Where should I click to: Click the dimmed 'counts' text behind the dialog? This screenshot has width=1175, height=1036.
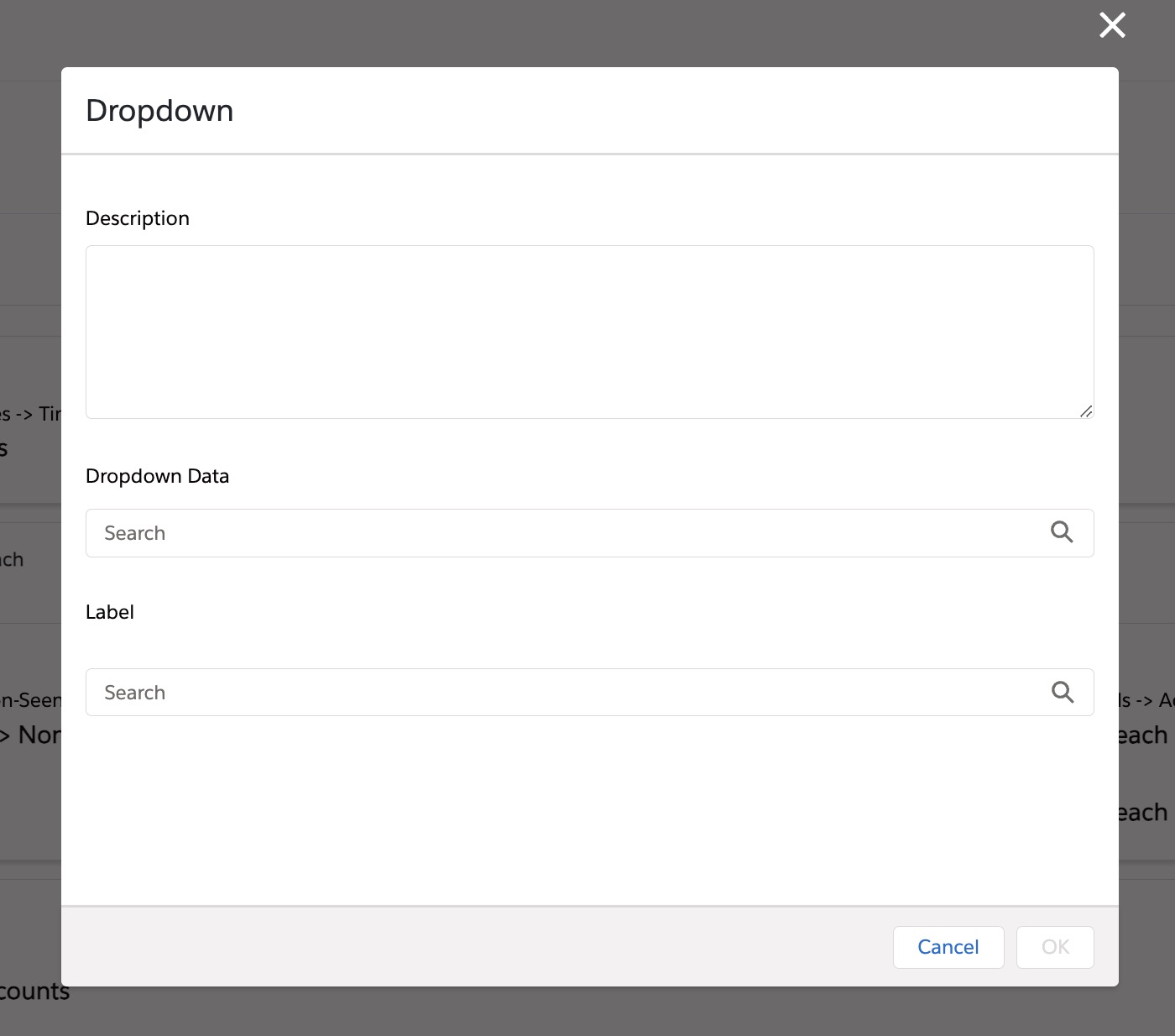(x=34, y=992)
